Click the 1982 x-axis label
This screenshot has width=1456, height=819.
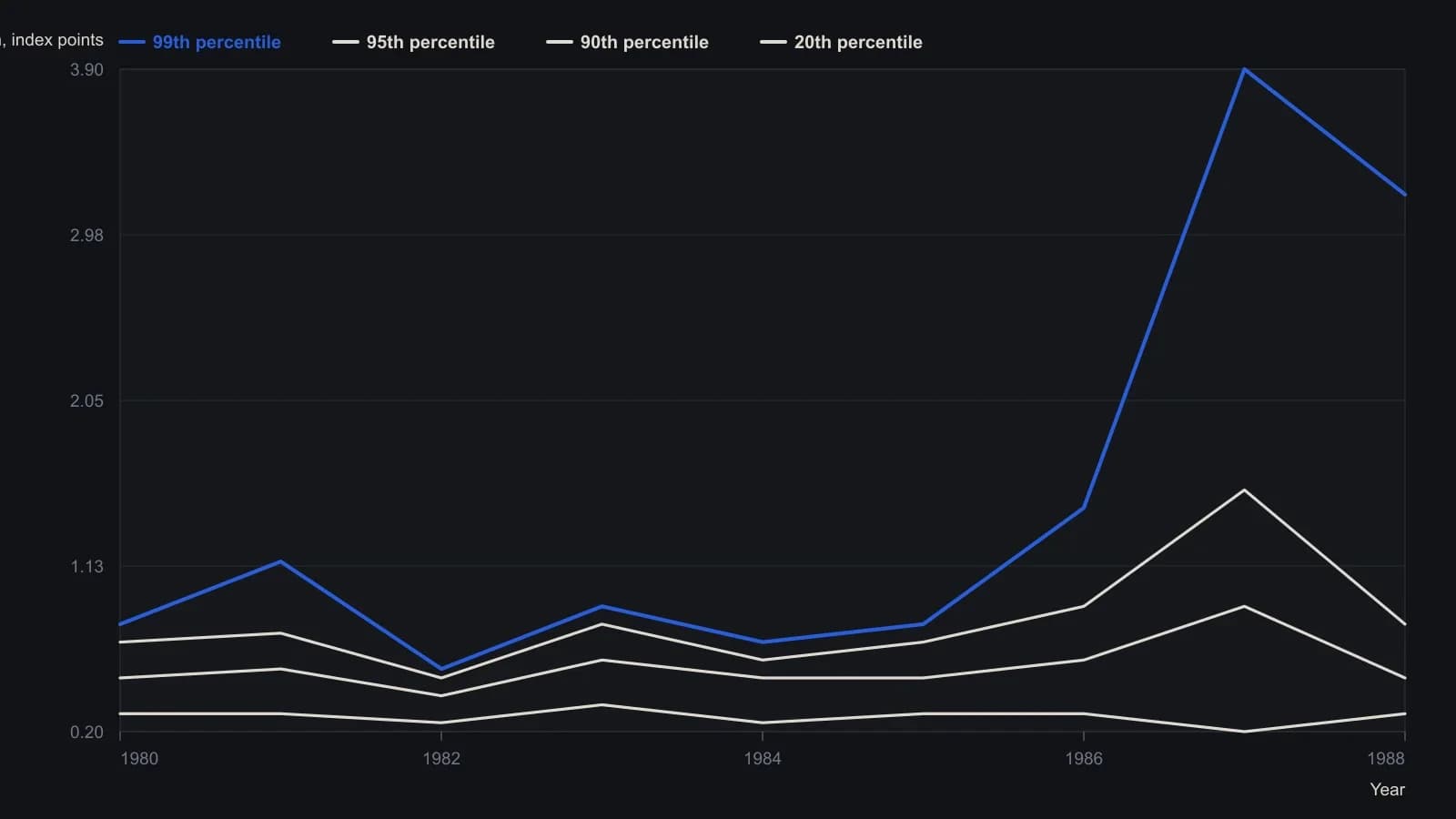point(441,759)
